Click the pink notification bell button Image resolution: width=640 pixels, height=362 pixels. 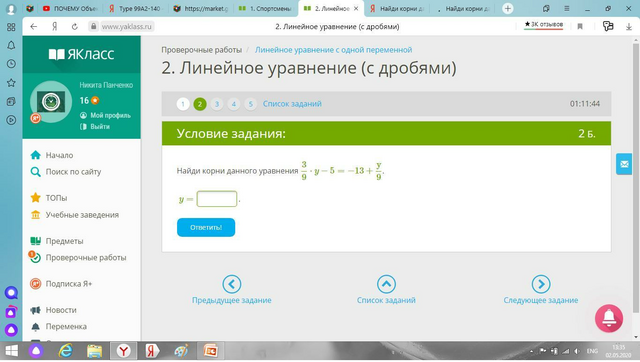[x=609, y=318]
